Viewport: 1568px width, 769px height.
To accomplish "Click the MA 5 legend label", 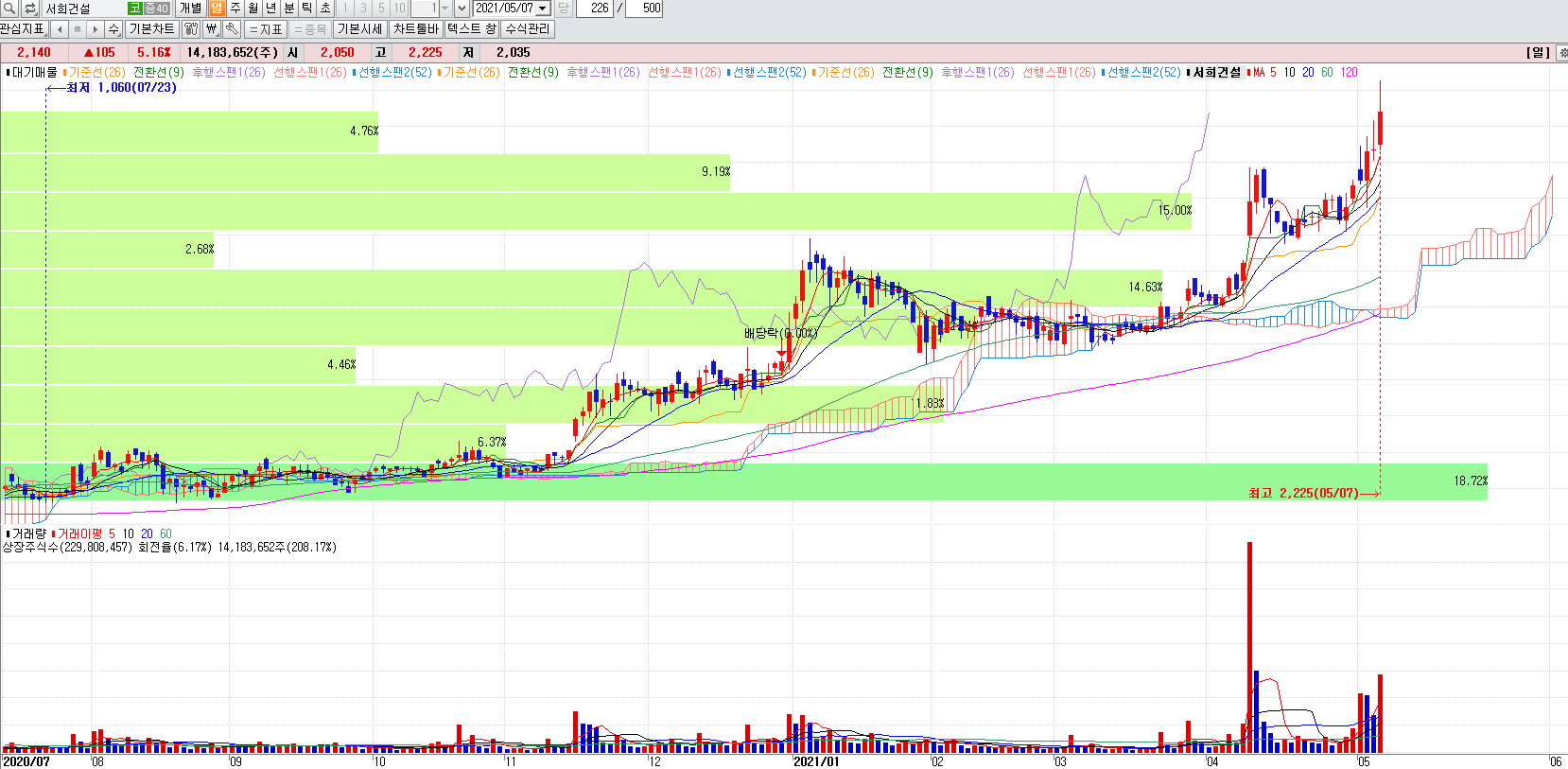I will pos(1264,72).
